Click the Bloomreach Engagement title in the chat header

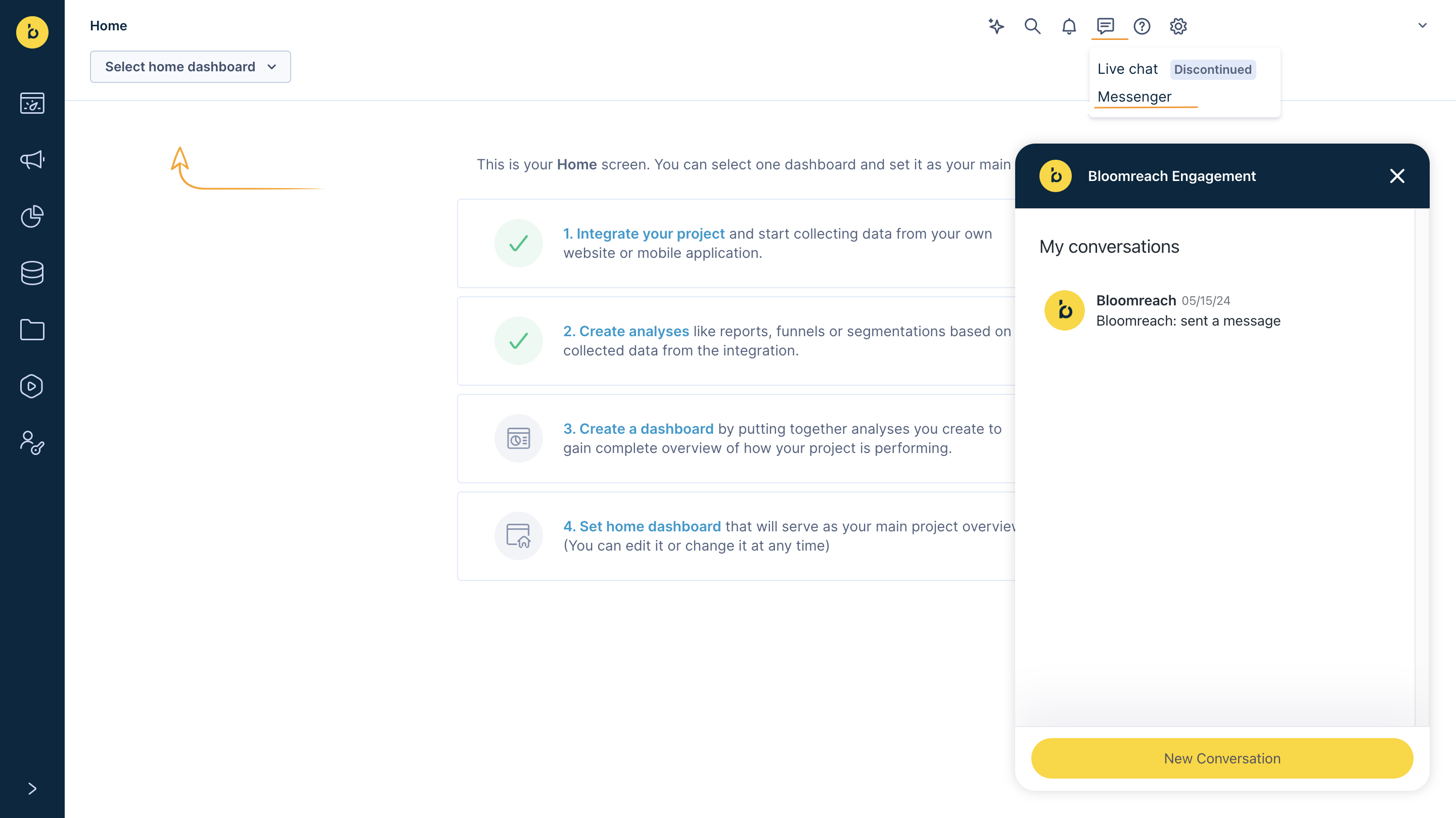[1172, 176]
